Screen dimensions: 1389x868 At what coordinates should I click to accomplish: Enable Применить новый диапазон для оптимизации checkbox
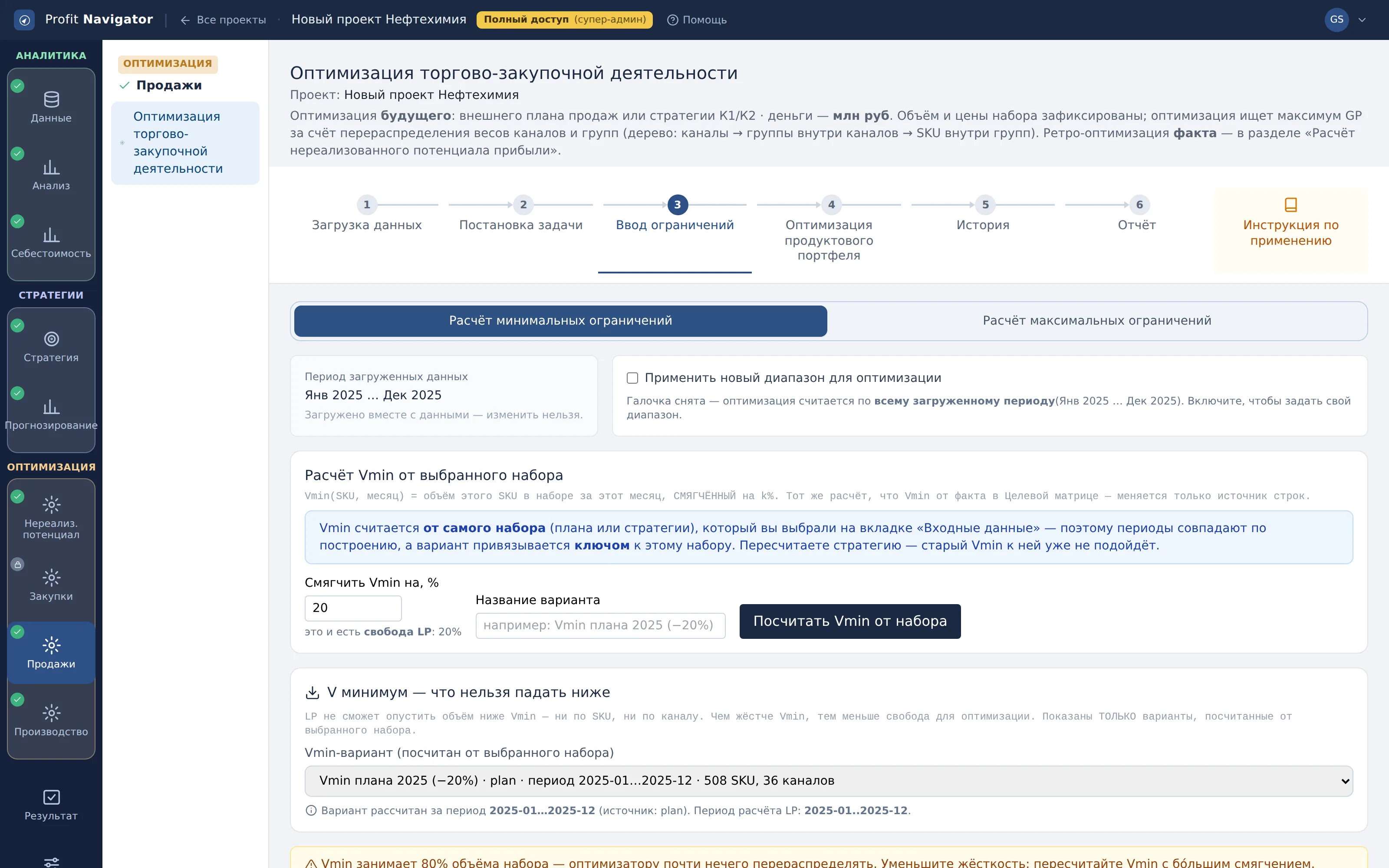click(x=632, y=378)
